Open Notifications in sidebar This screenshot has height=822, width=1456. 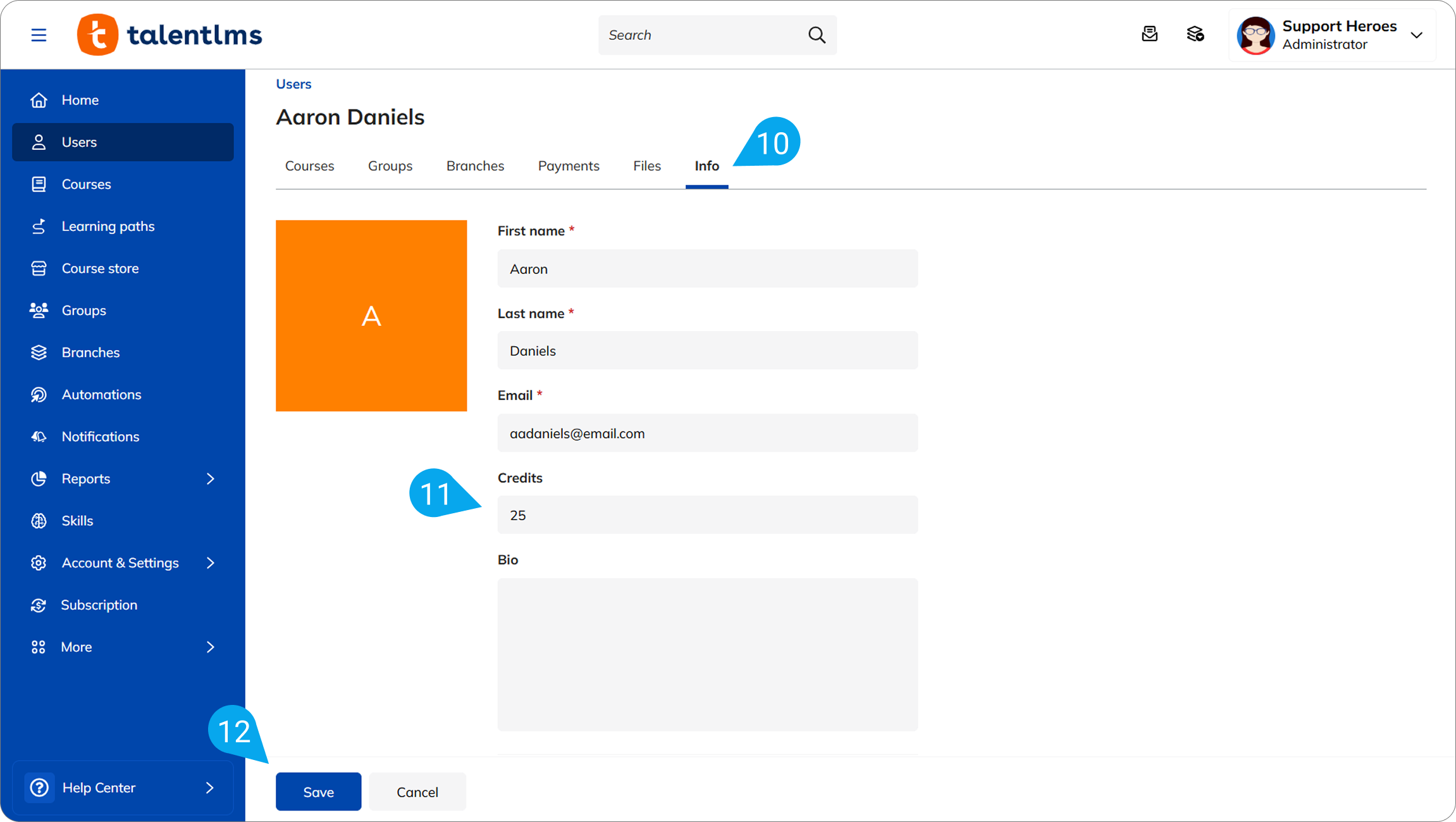click(x=100, y=437)
